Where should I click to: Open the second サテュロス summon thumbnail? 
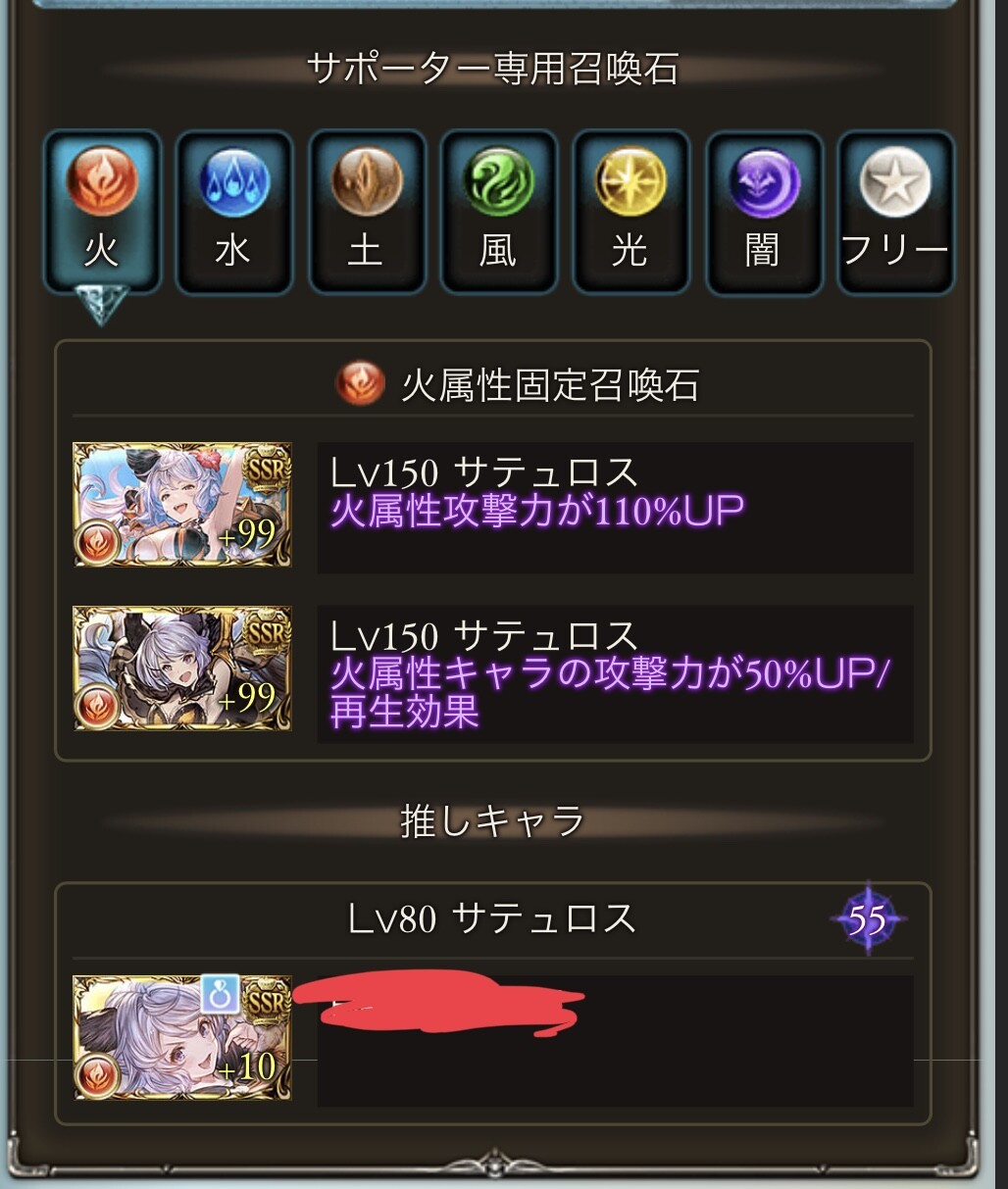[183, 669]
